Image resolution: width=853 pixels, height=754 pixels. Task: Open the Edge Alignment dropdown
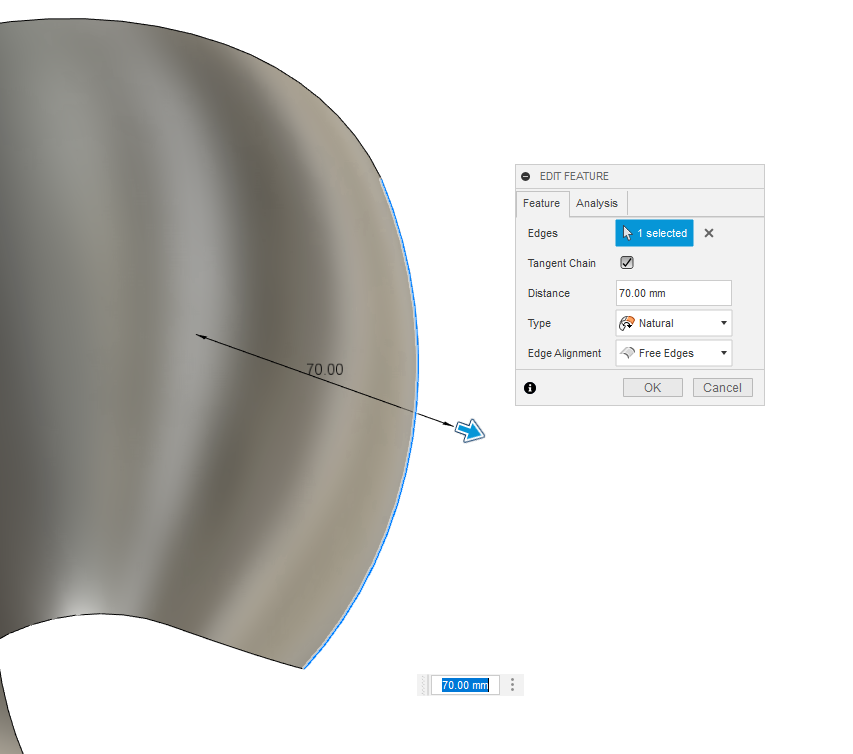point(723,353)
